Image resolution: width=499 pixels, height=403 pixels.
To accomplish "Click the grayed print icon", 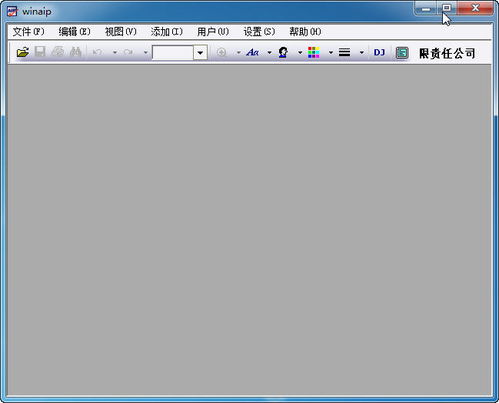I will tap(58, 52).
